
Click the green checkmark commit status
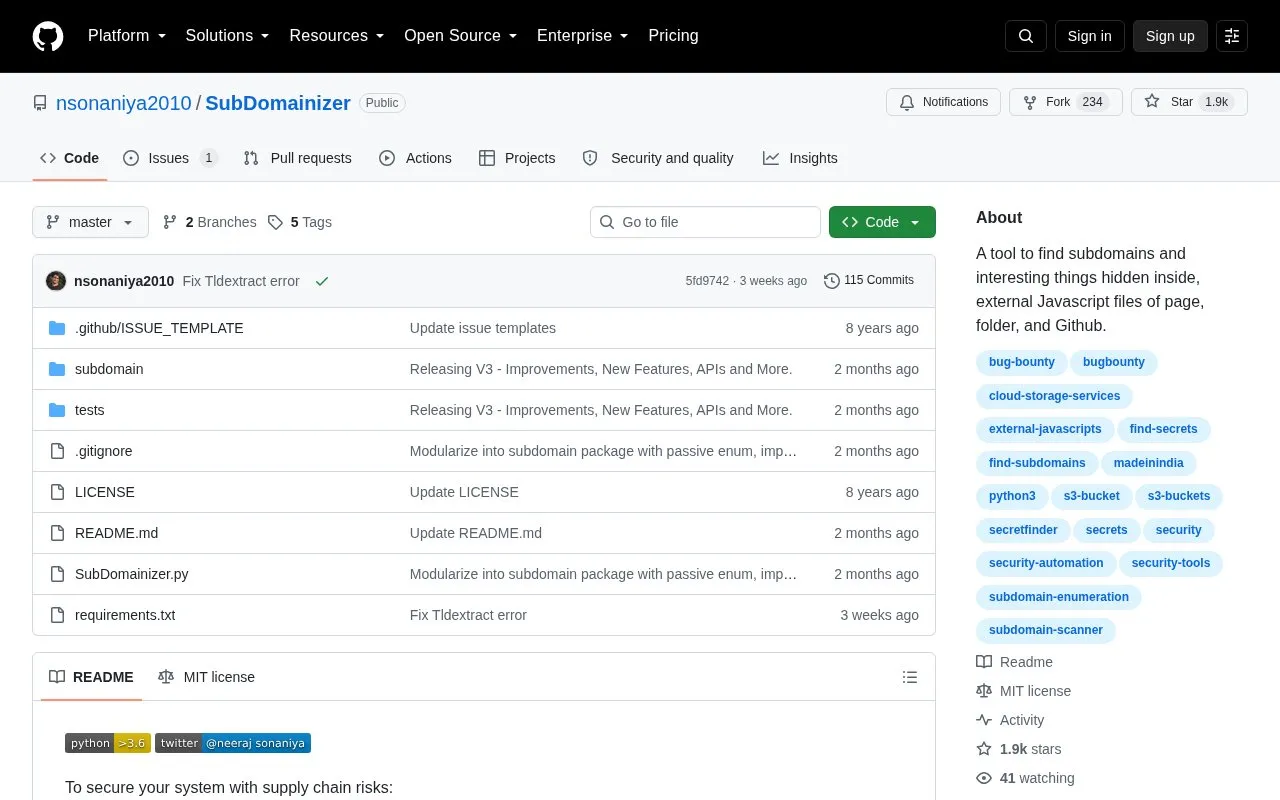[322, 281]
